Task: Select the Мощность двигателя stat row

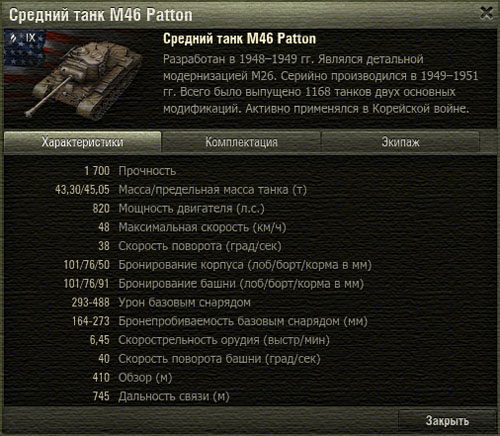Action: 178,208
